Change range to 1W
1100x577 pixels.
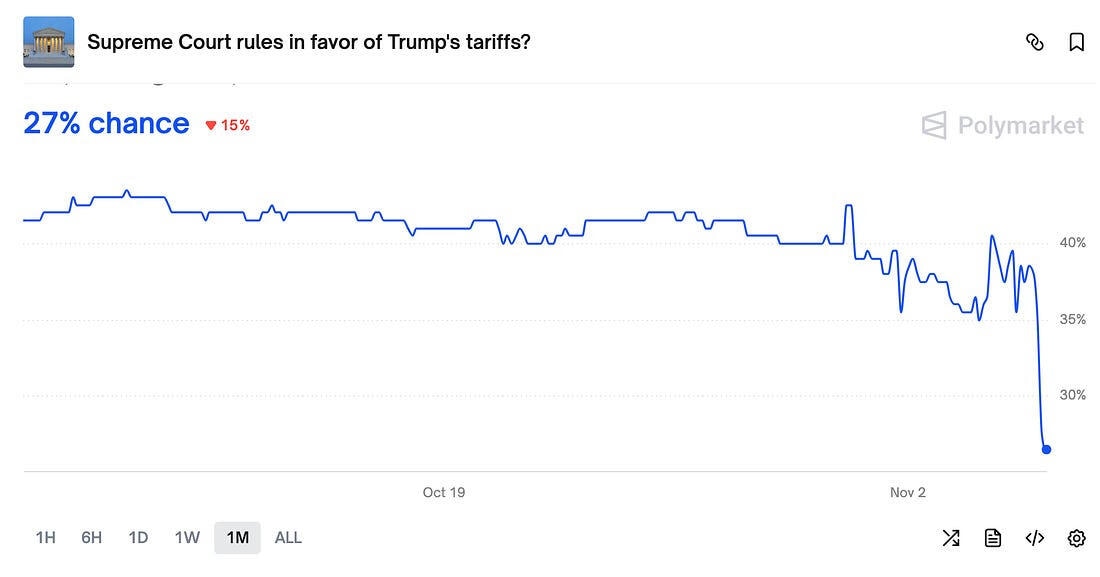[187, 538]
